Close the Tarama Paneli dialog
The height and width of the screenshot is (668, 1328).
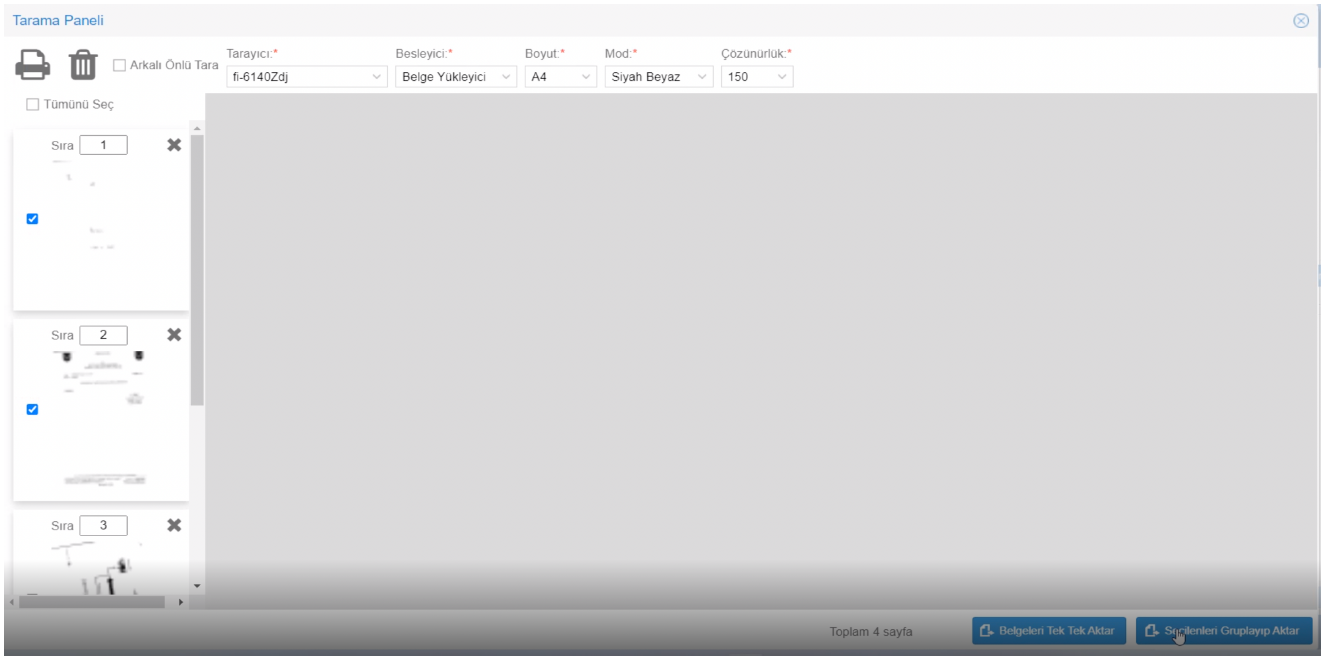pyautogui.click(x=1301, y=21)
